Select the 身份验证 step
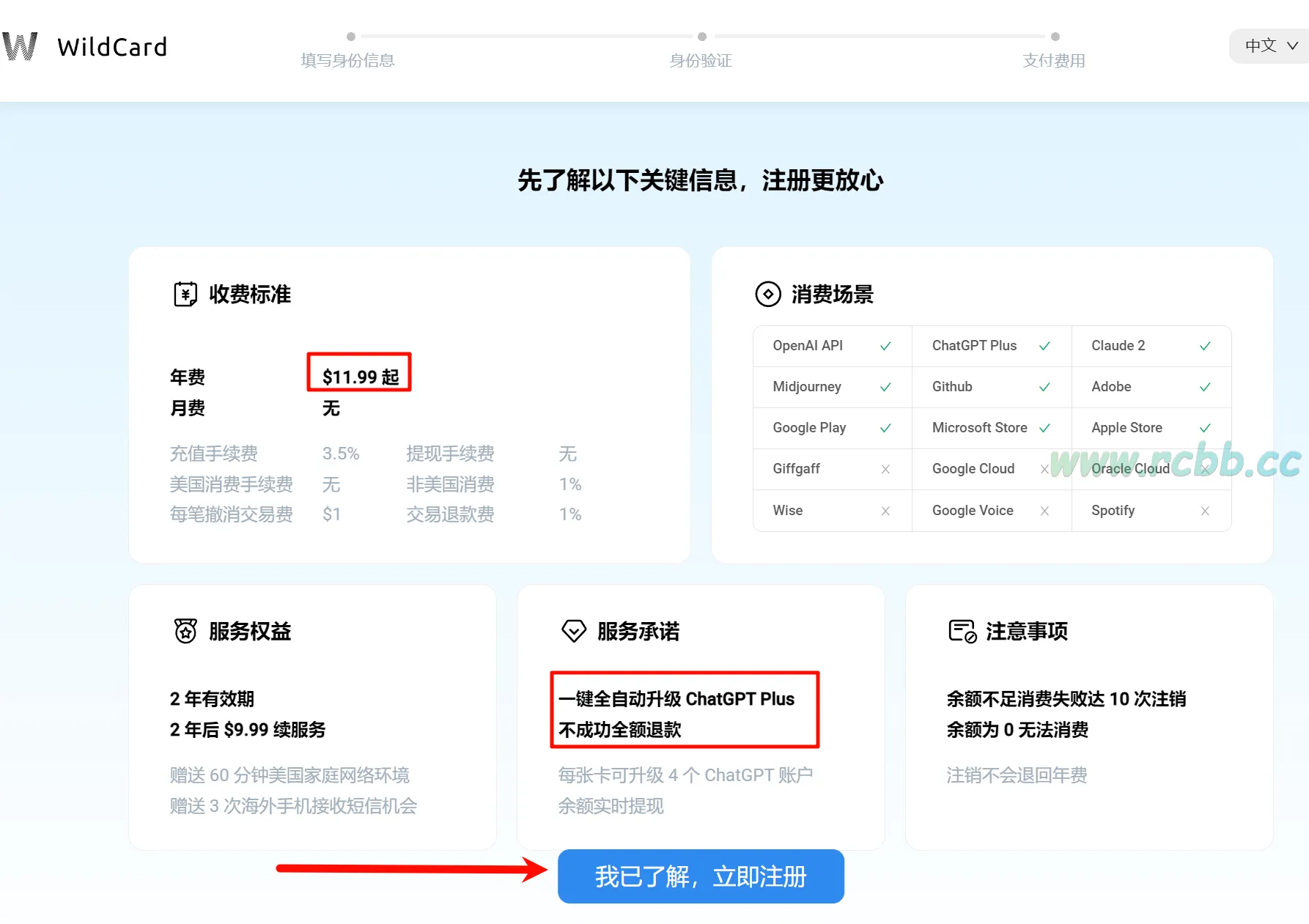This screenshot has width=1309, height=924. 701,60
